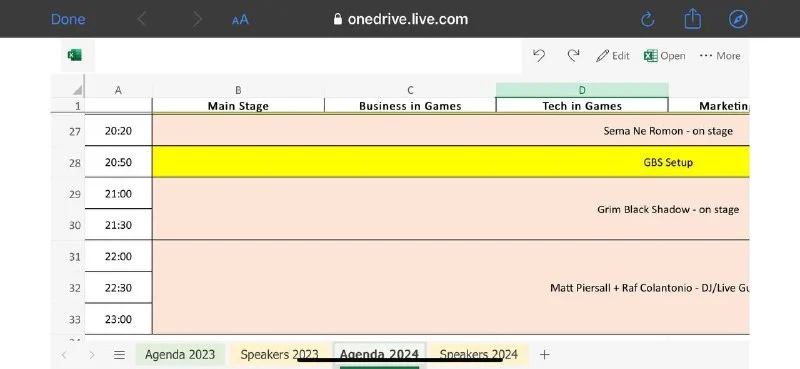Viewport: 800px width, 369px height.
Task: Redo the last action
Action: tap(573, 56)
